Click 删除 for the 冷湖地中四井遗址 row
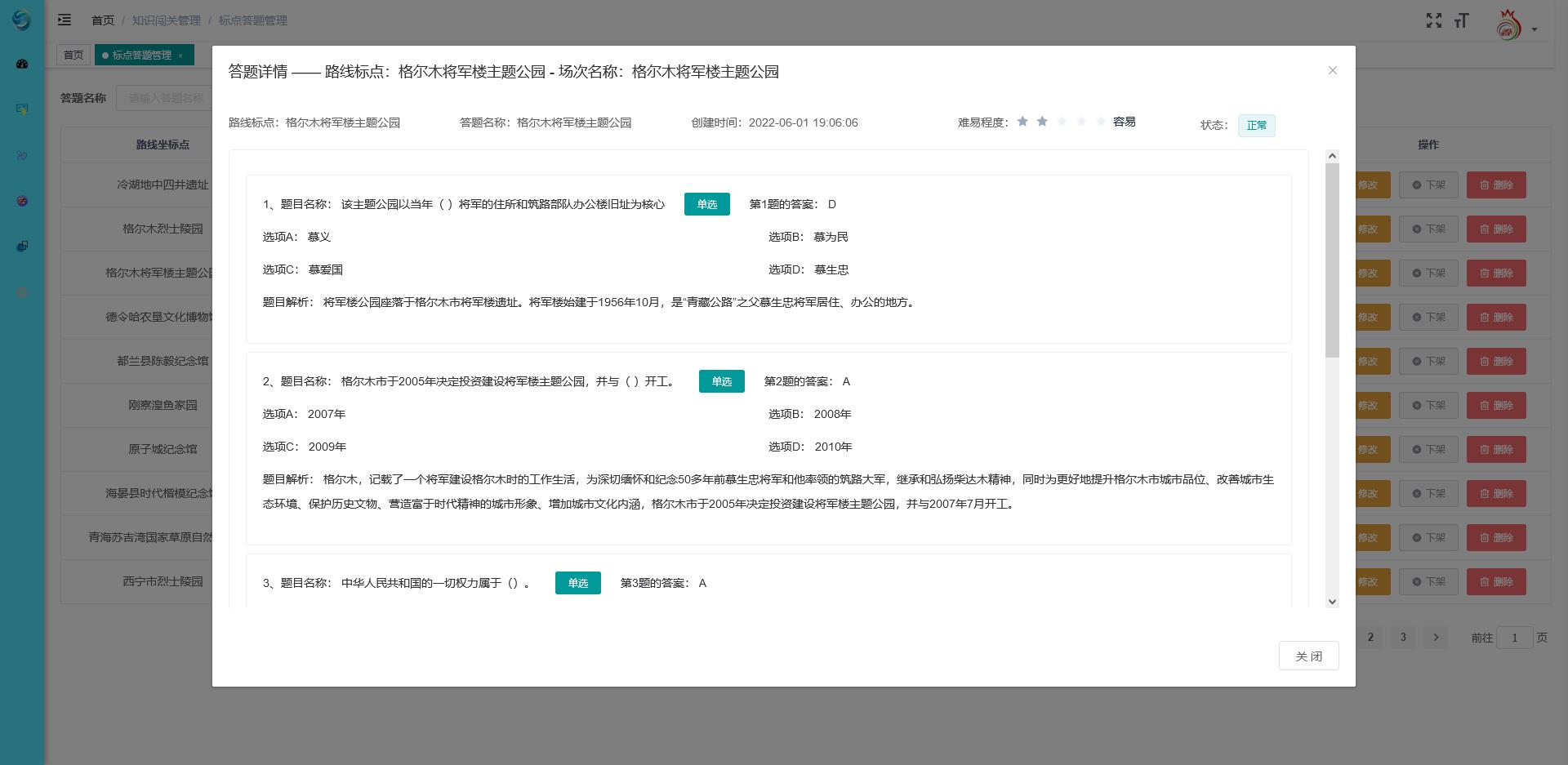The height and width of the screenshot is (765, 1568). [1496, 185]
